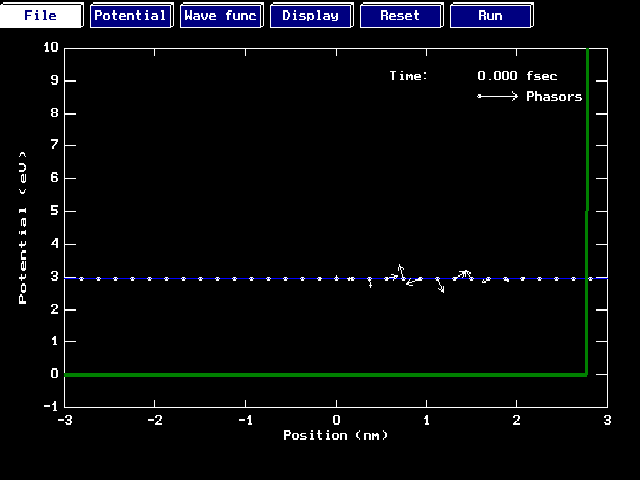Click the phasor arrow pointing down-right near 1.15 nm
640x480 pixels.
(x=441, y=286)
